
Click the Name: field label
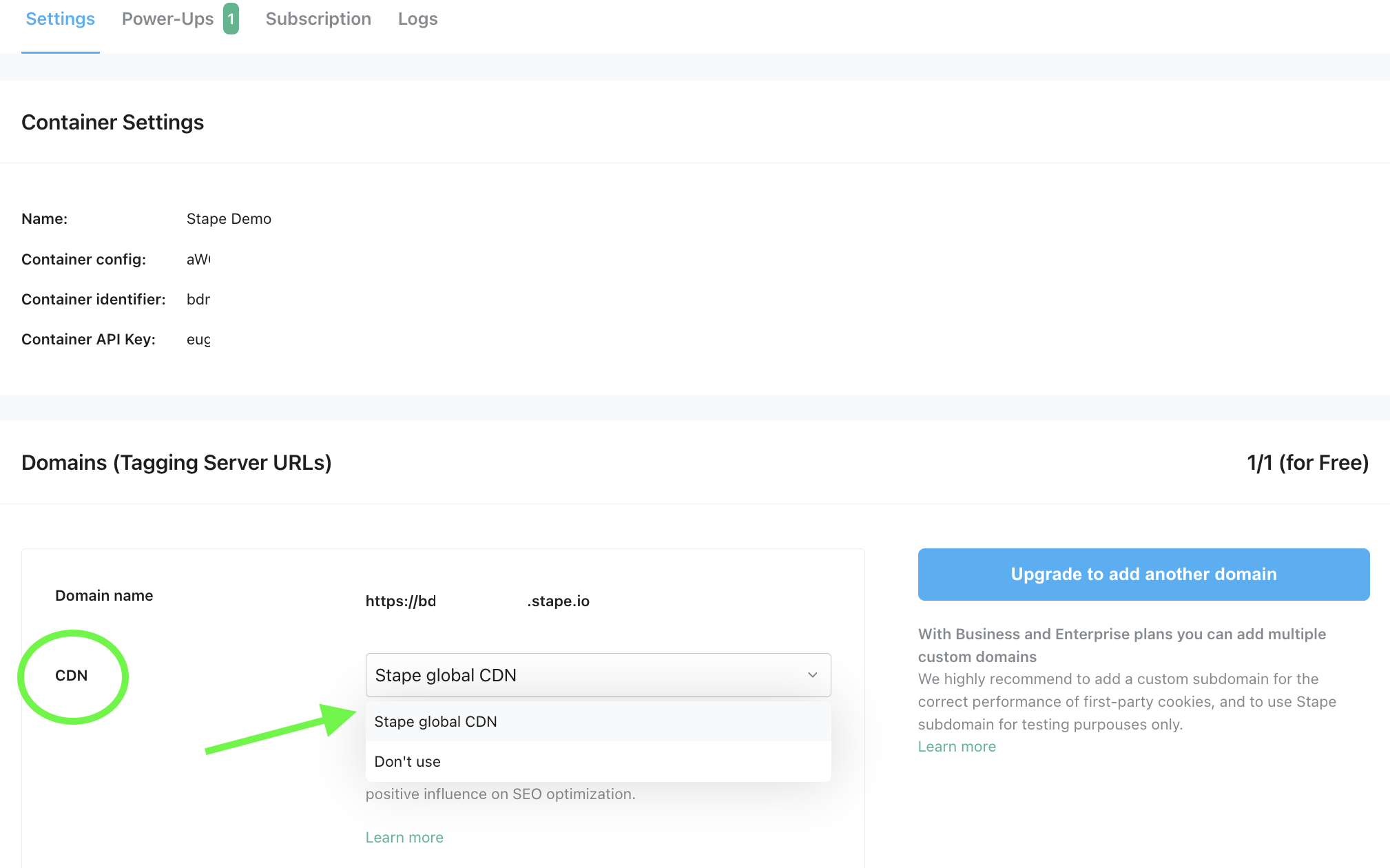click(x=44, y=219)
